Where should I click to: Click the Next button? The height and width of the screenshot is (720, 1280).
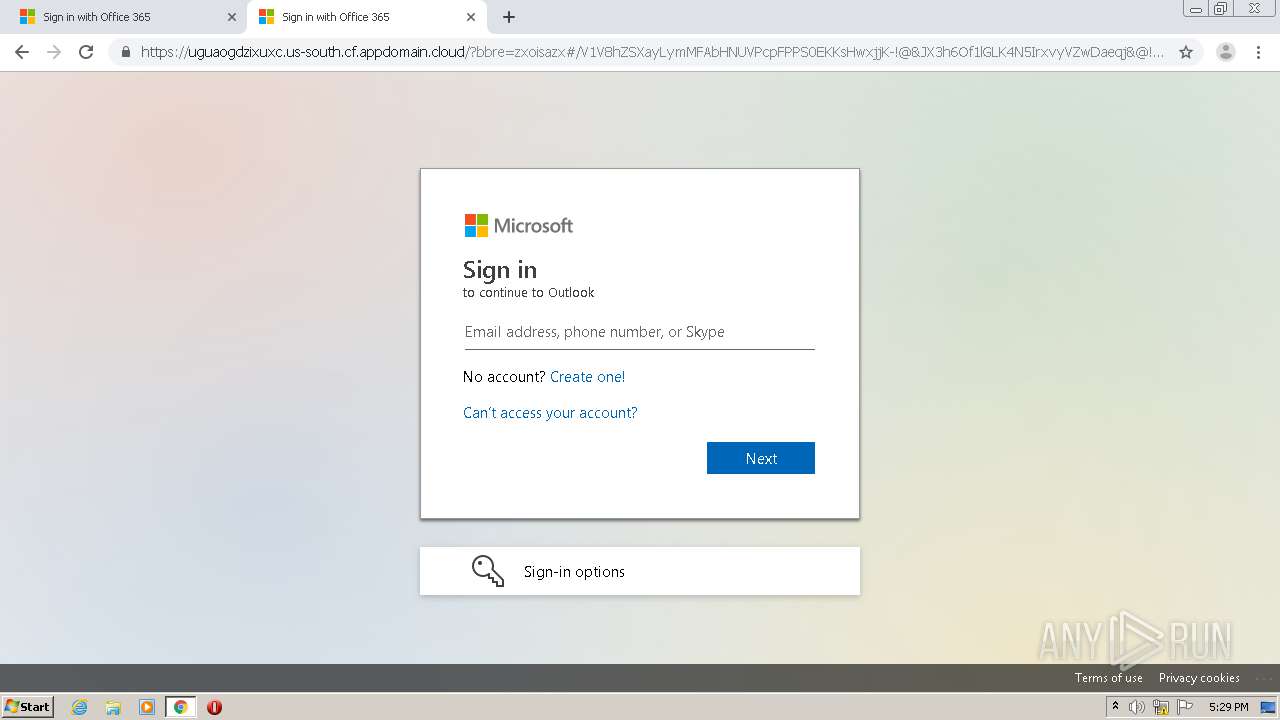(761, 458)
